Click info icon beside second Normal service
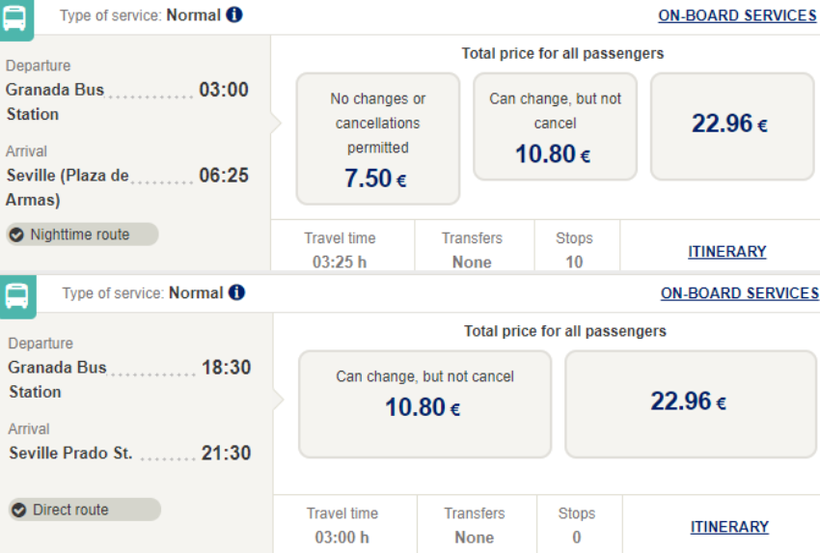 coord(236,293)
